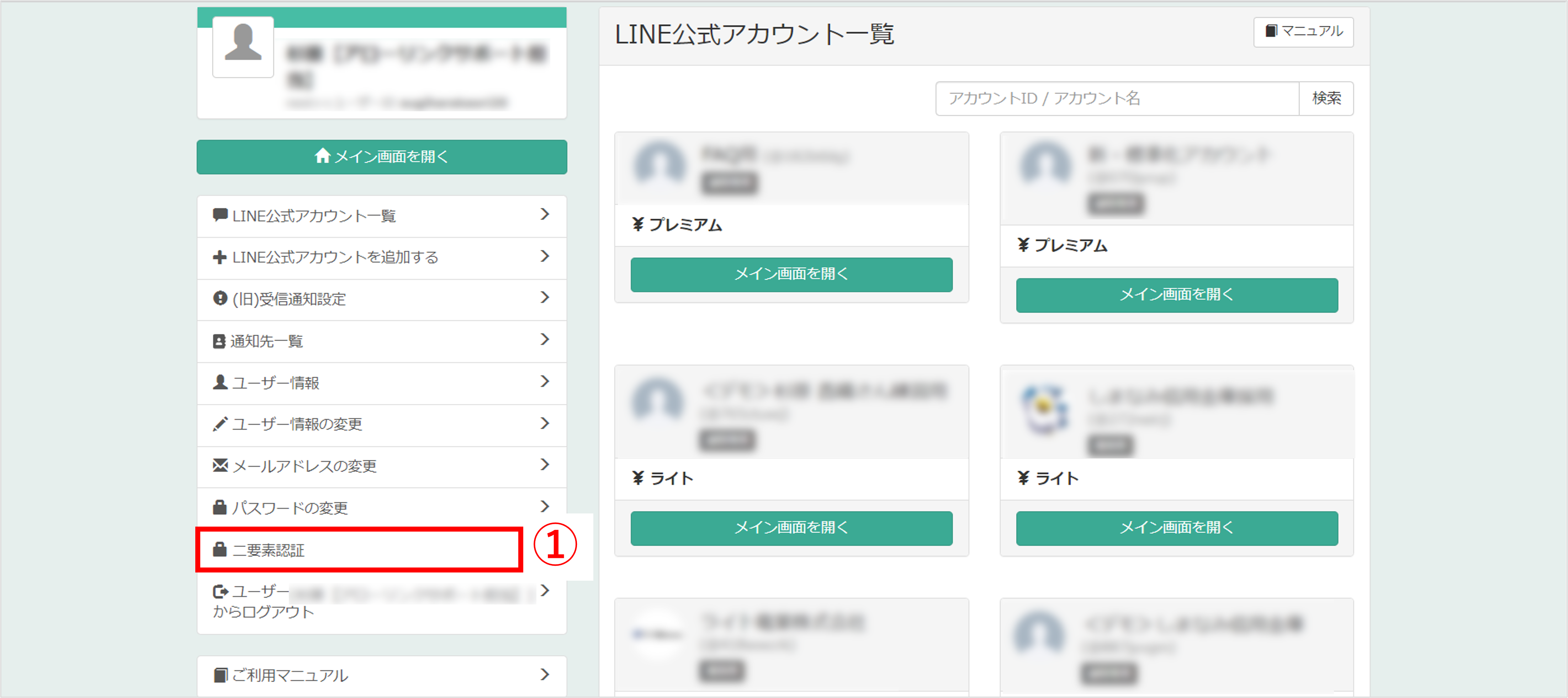Viewport: 1568px width, 698px height.
Task: Click the プレミアム plan label on second card
Action: point(1071,245)
